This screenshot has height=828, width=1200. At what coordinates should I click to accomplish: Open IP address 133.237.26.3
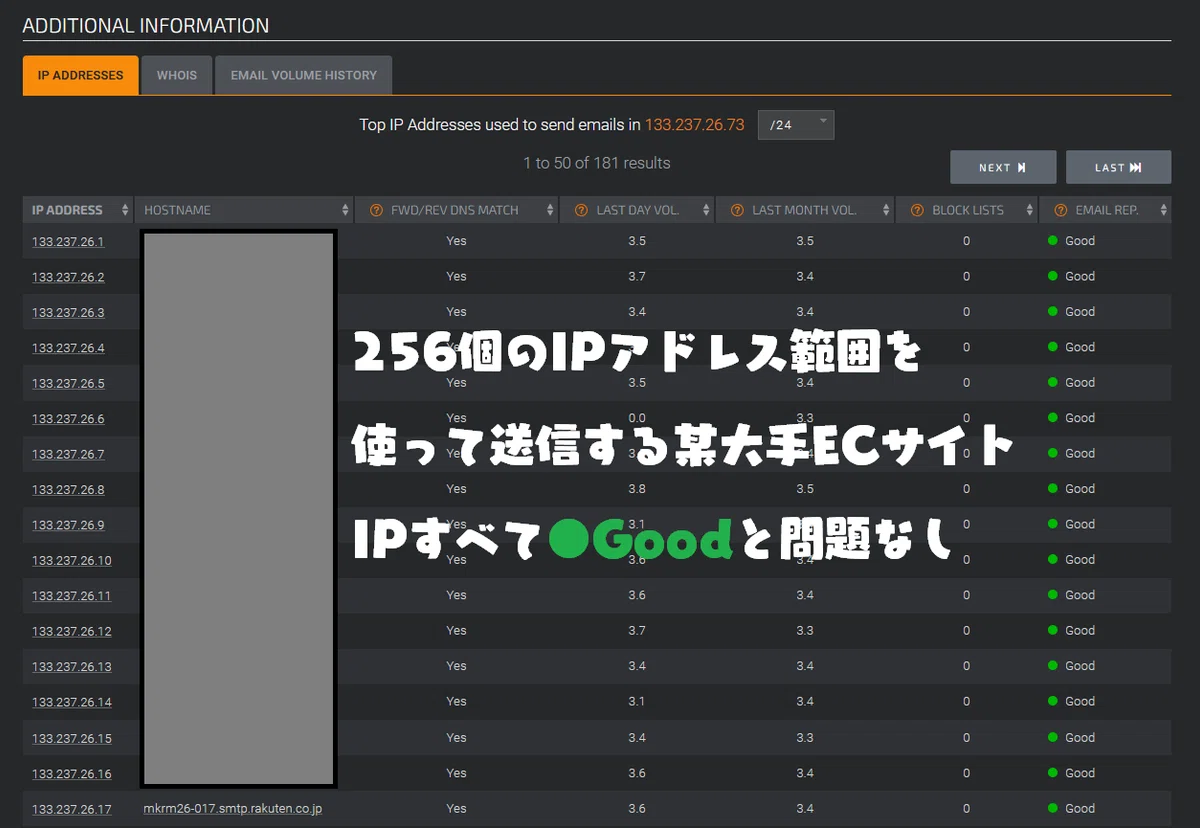point(68,313)
